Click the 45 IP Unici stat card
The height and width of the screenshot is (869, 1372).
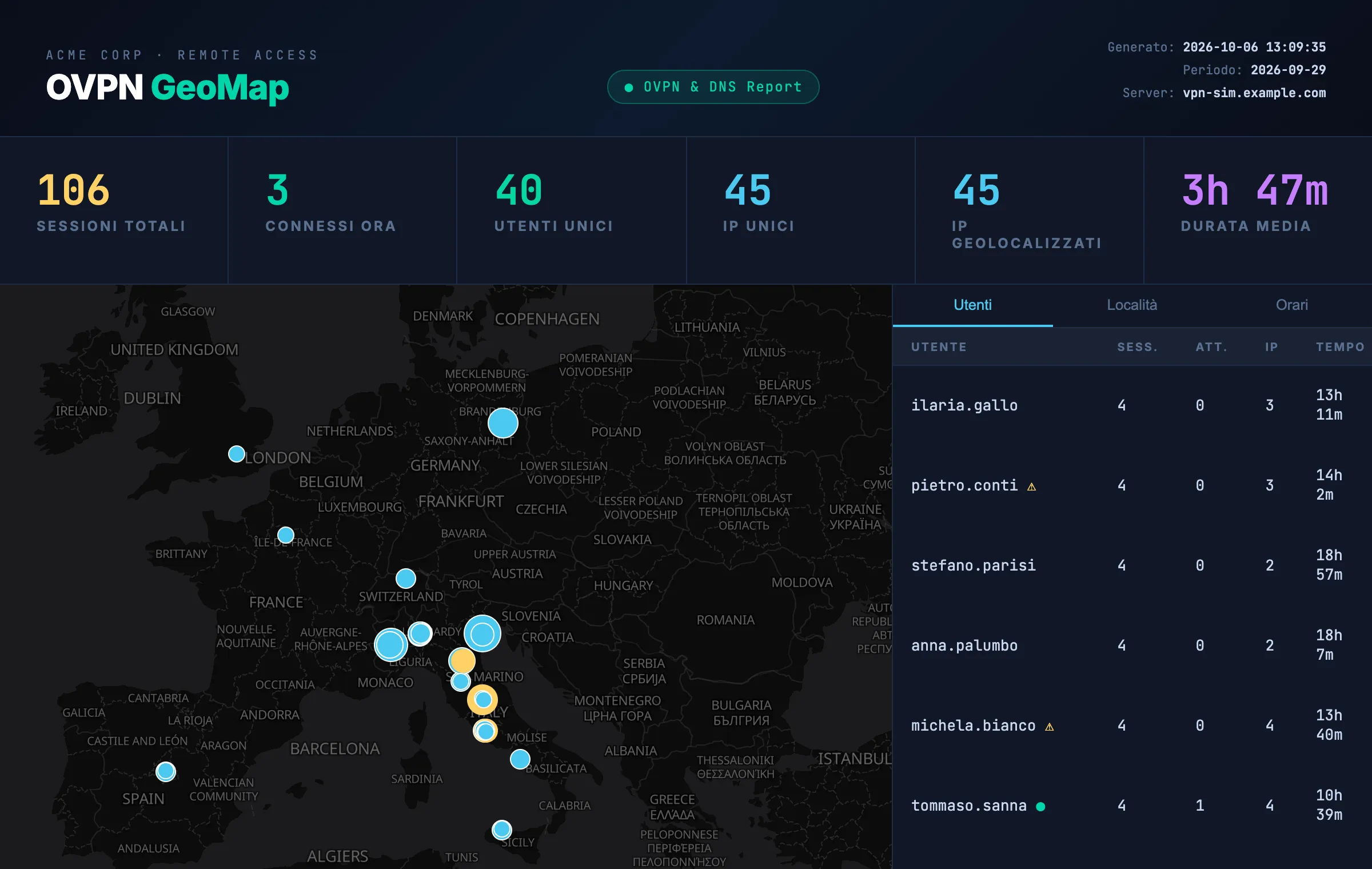click(x=801, y=210)
